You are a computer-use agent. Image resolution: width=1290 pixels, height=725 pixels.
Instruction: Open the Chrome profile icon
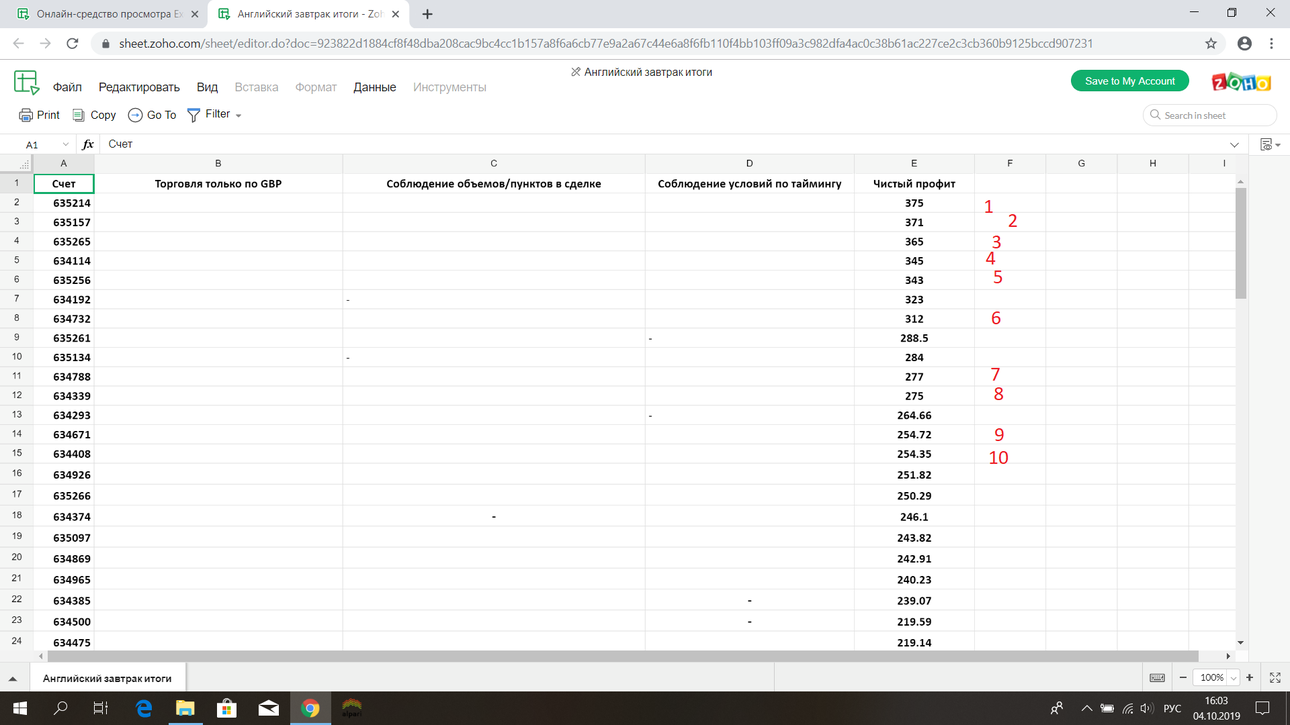point(1244,44)
